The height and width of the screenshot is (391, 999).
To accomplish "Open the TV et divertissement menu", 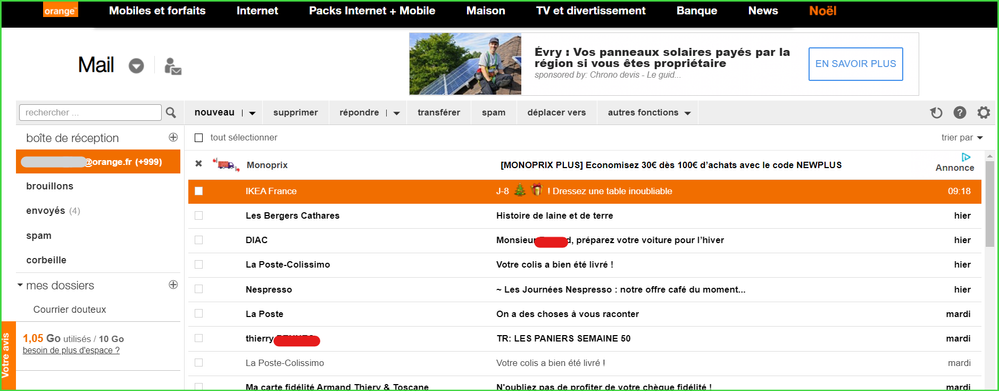I will click(591, 11).
